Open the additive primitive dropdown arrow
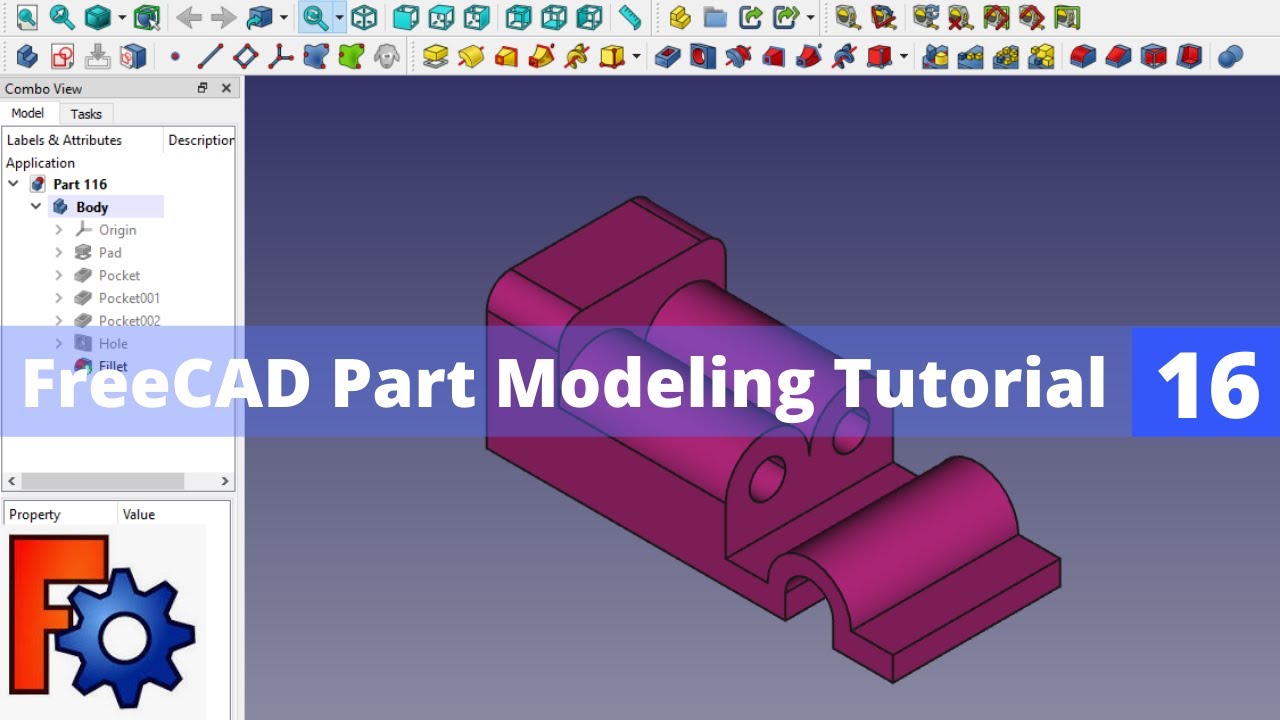1280x720 pixels. point(636,56)
